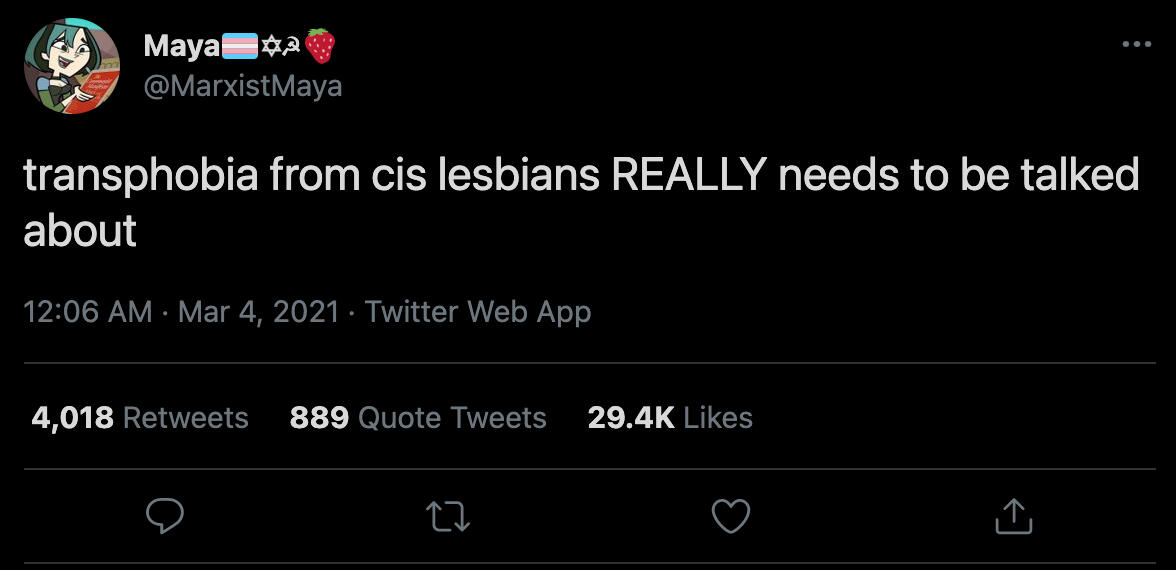This screenshot has width=1176, height=570.
Task: Open the share tweet icon
Action: click(1013, 516)
